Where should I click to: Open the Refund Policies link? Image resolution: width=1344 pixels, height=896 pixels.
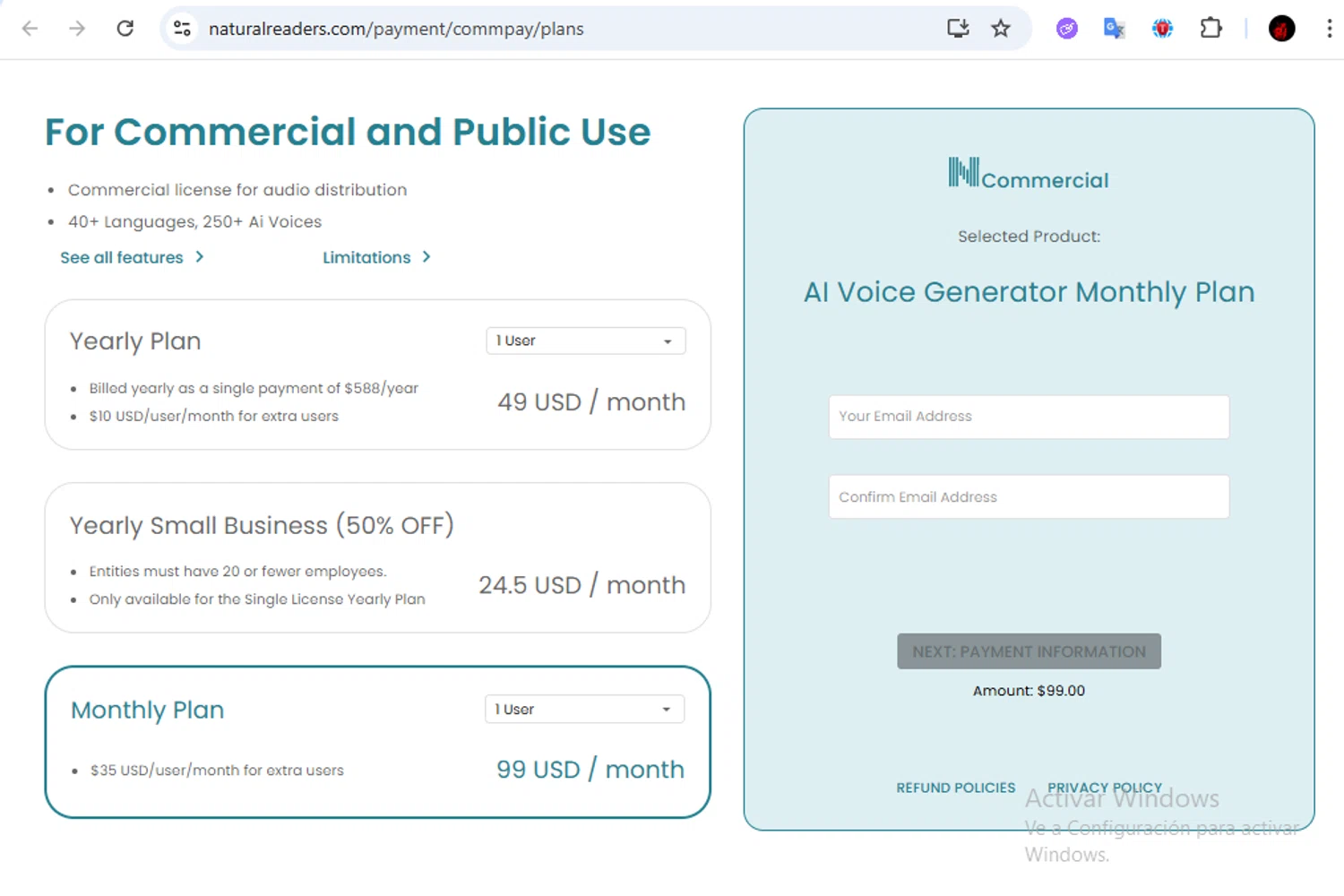[x=956, y=788]
